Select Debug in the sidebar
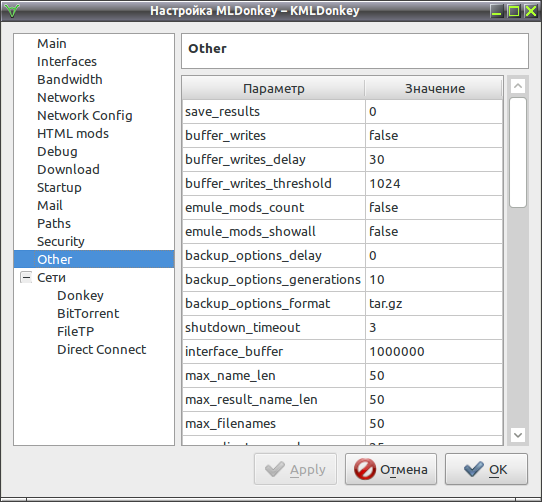 [x=57, y=151]
